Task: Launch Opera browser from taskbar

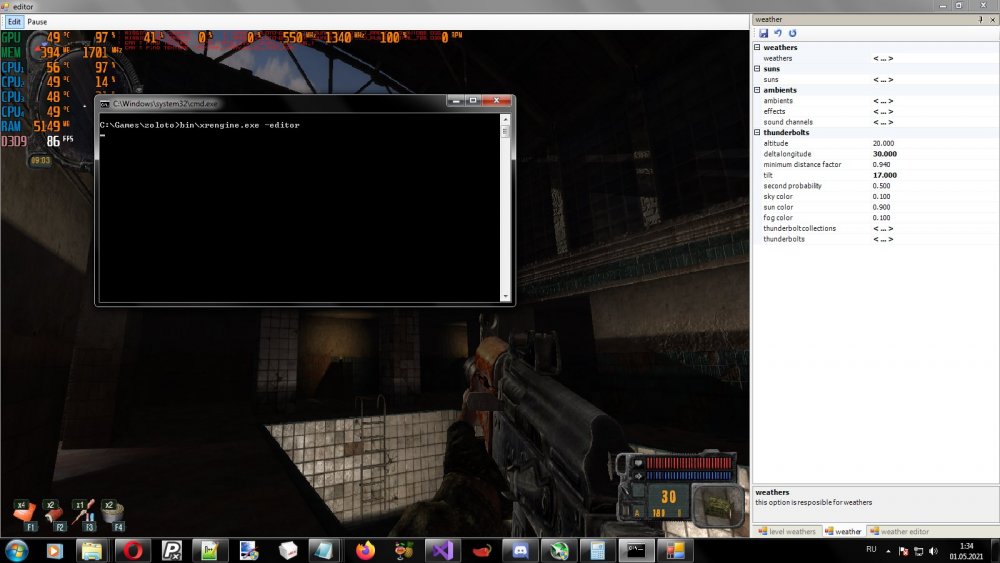Action: point(132,550)
